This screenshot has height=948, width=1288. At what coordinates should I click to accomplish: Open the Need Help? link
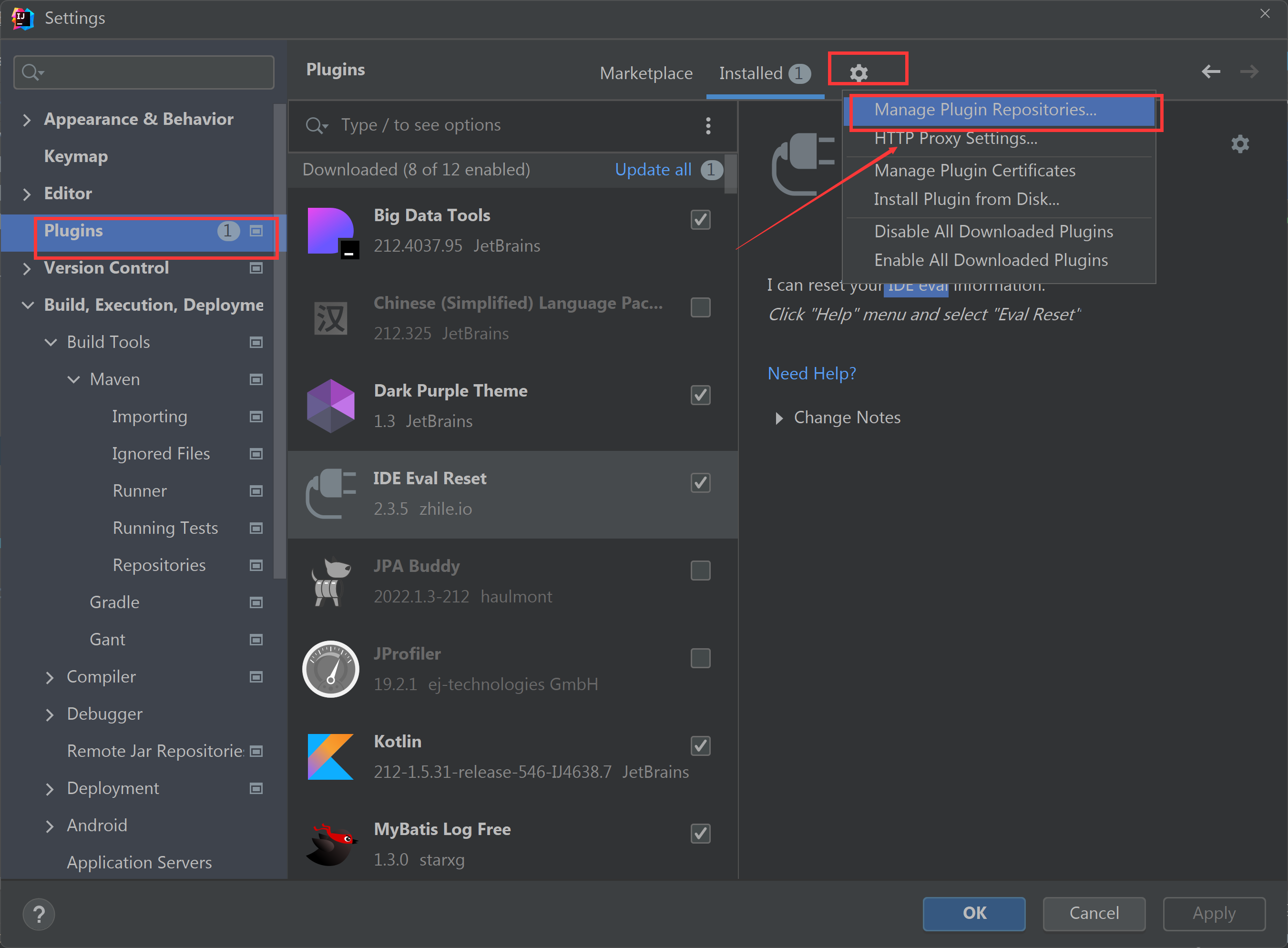[x=812, y=374]
